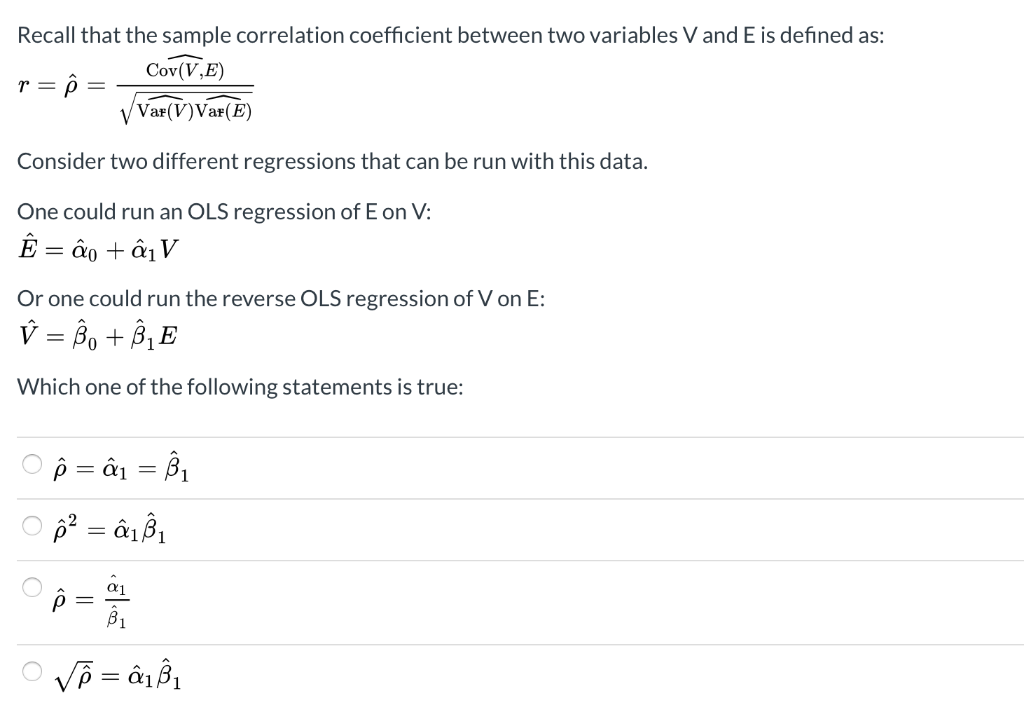Click the Var(V)Var(E) square root denominator
This screenshot has width=1024, height=719.
(x=186, y=108)
